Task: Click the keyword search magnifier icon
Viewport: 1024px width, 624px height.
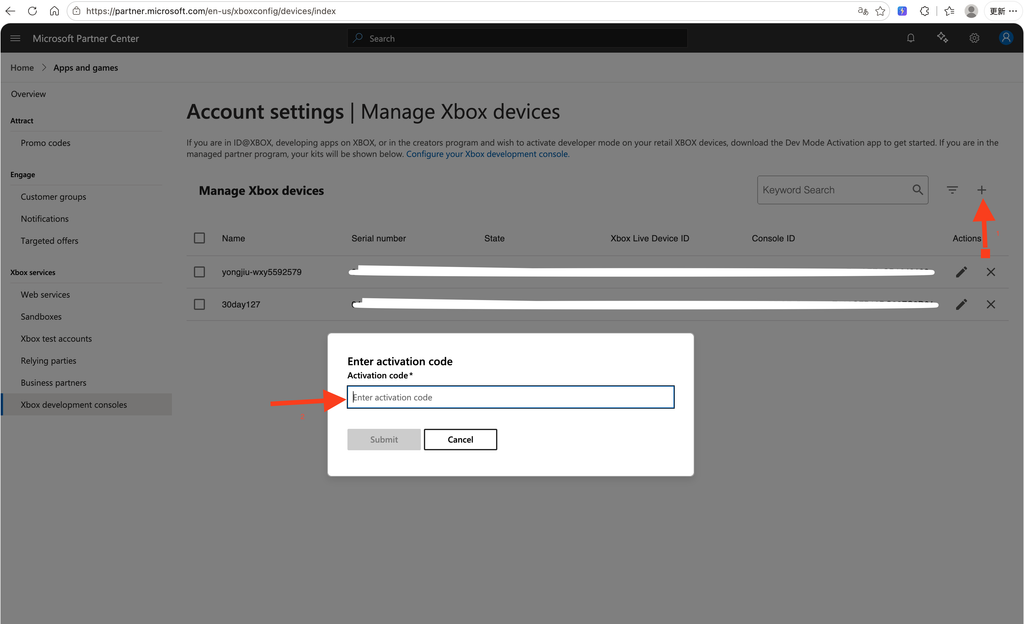Action: pos(918,190)
